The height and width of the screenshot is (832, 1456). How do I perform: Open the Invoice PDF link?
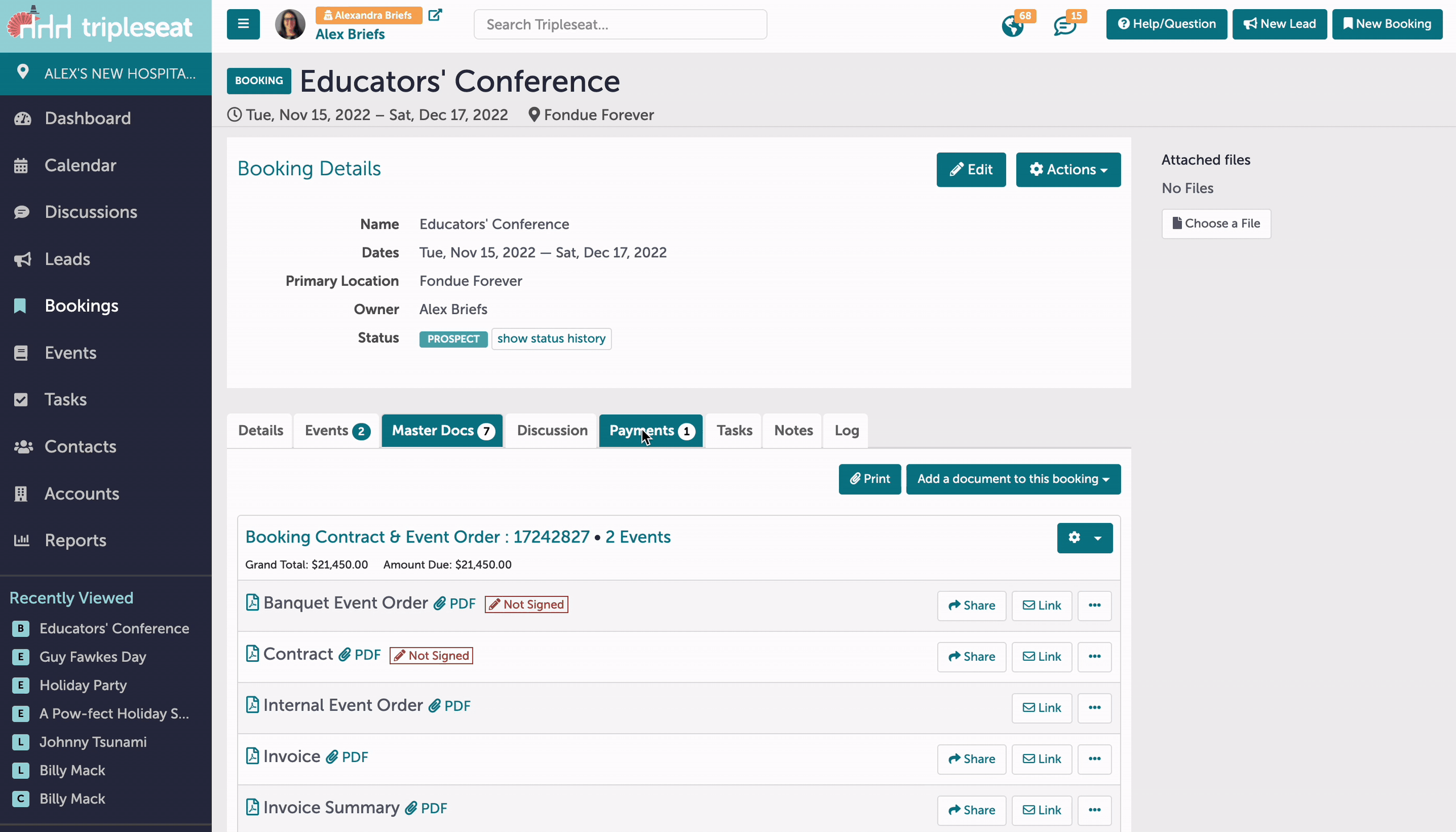(347, 757)
